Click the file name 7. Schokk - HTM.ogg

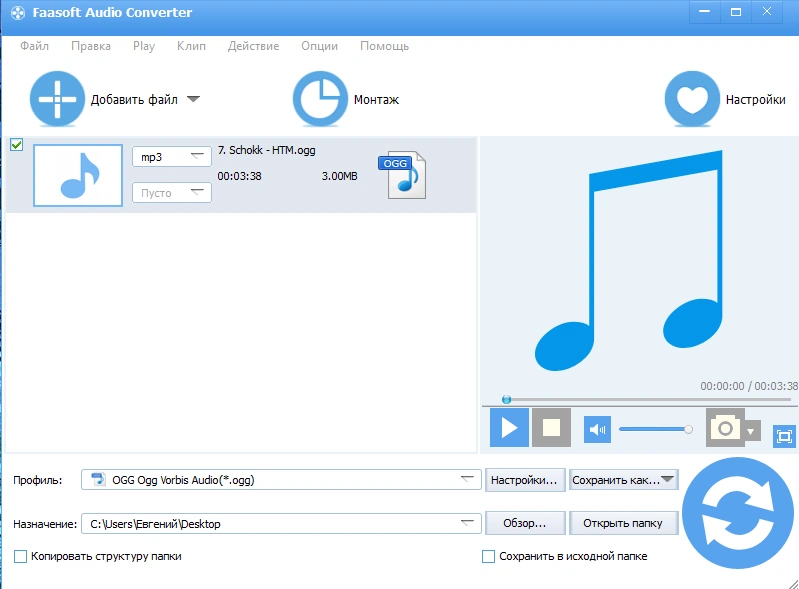tap(267, 150)
